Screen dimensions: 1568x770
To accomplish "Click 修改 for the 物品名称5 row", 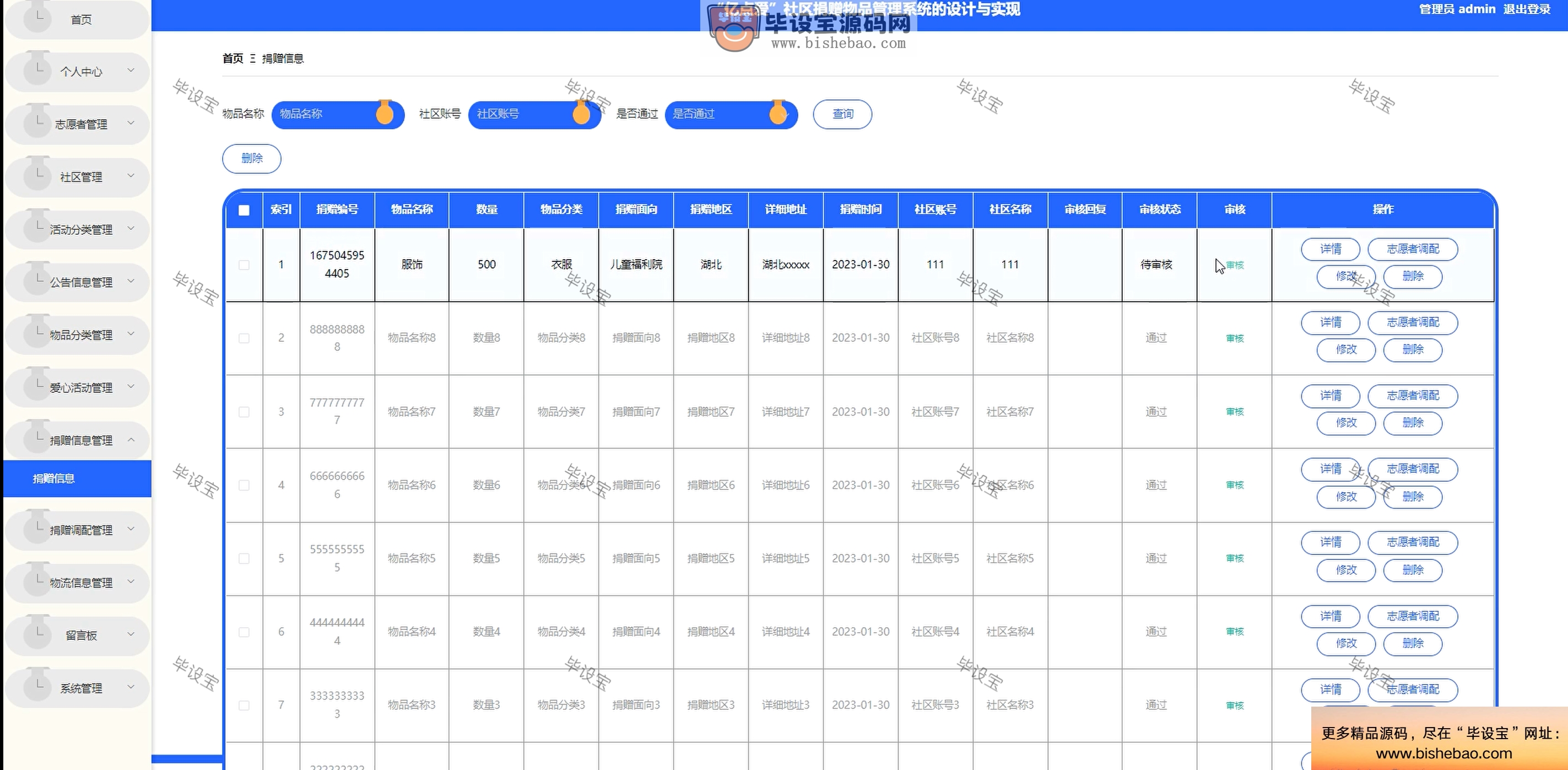I will (x=1346, y=570).
